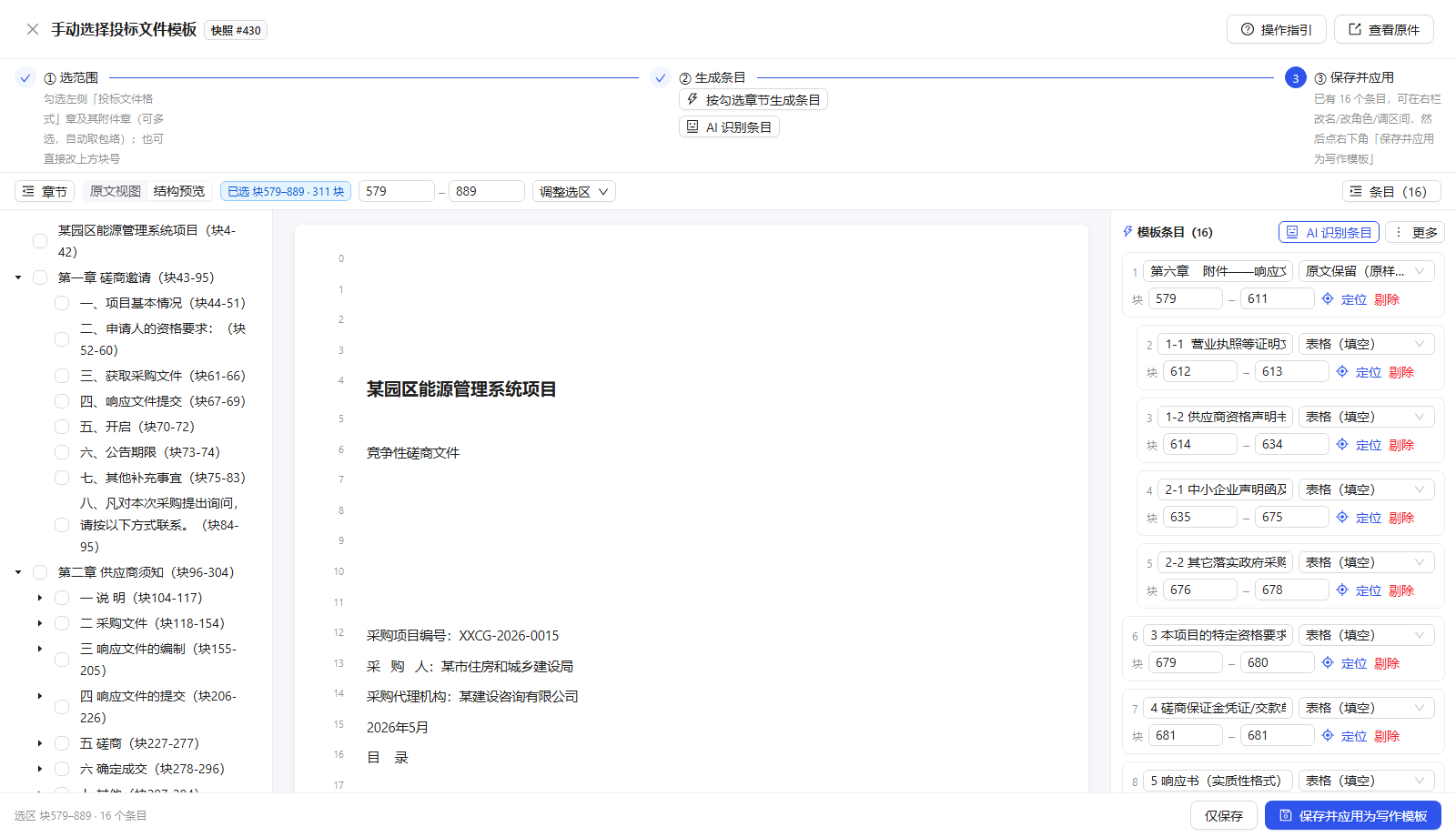1456x837 pixels.
Task: Check 某园区能源管理系统项目 radio
Action: pyautogui.click(x=40, y=241)
